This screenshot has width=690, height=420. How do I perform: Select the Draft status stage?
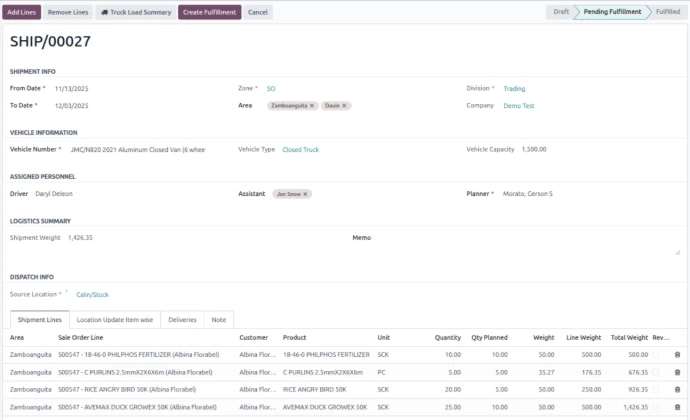click(x=560, y=12)
